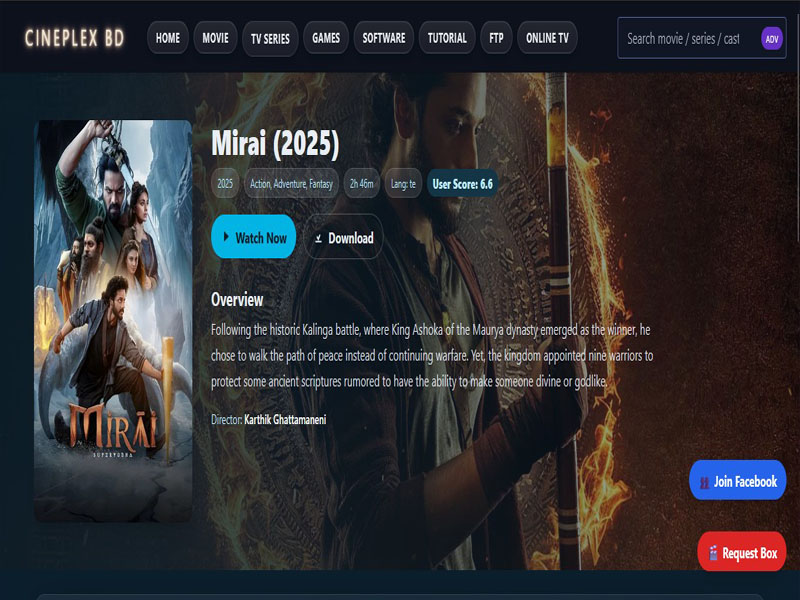Go to the MOVIE section

[x=215, y=38]
